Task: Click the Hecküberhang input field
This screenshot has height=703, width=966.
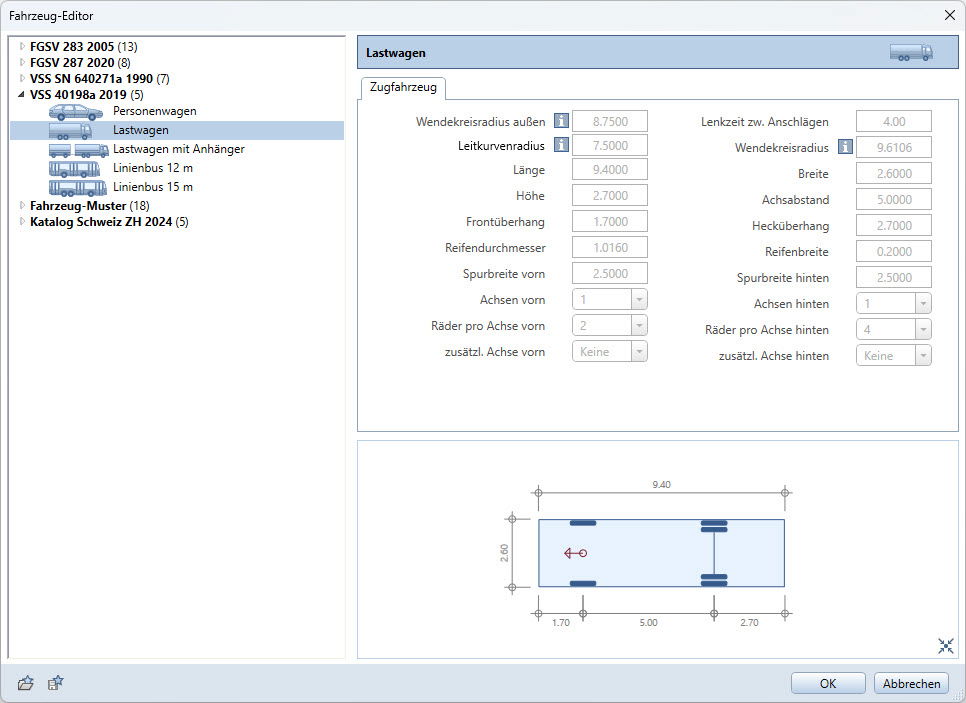Action: (893, 226)
